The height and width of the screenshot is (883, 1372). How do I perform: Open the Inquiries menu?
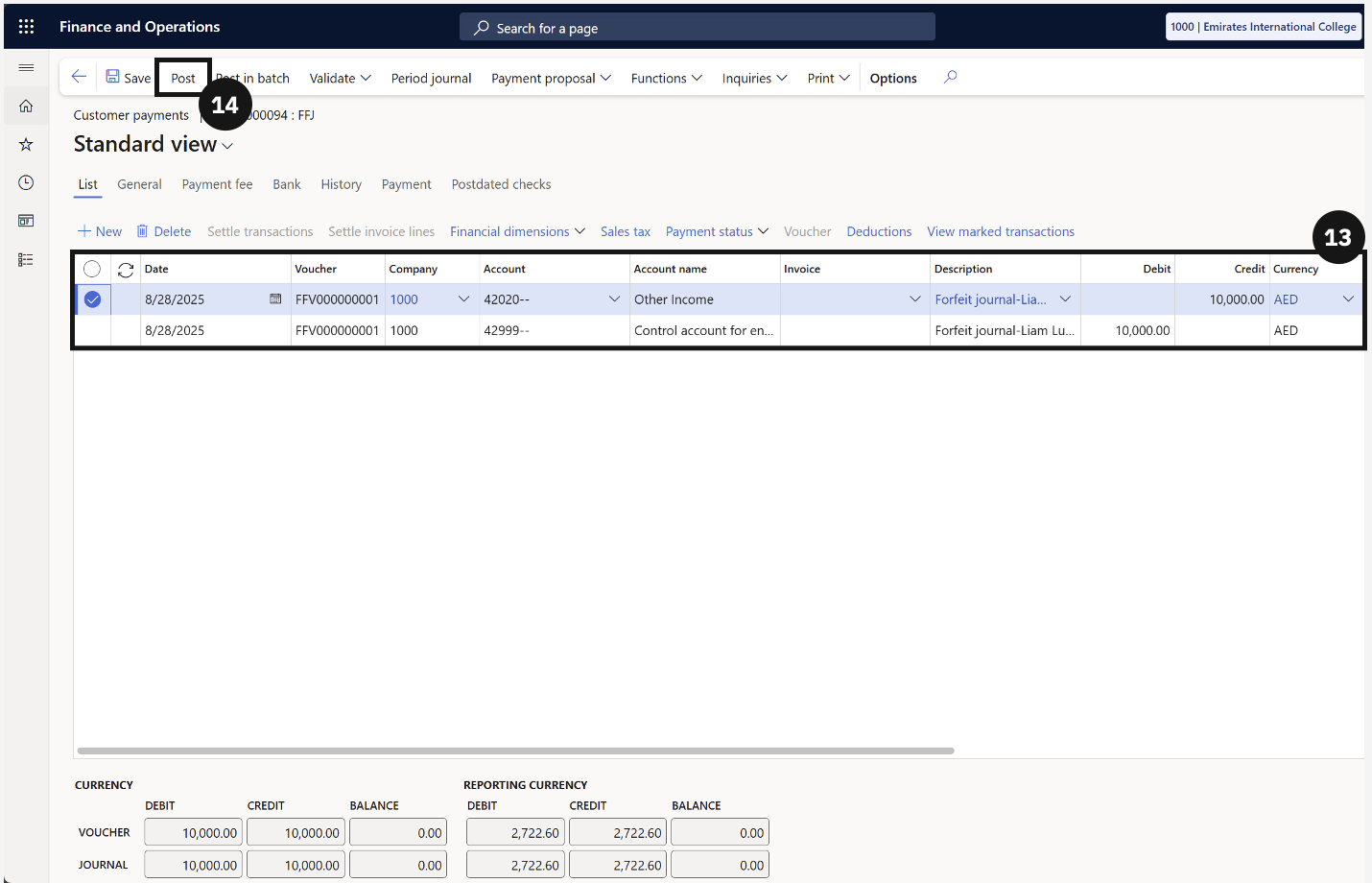click(754, 78)
